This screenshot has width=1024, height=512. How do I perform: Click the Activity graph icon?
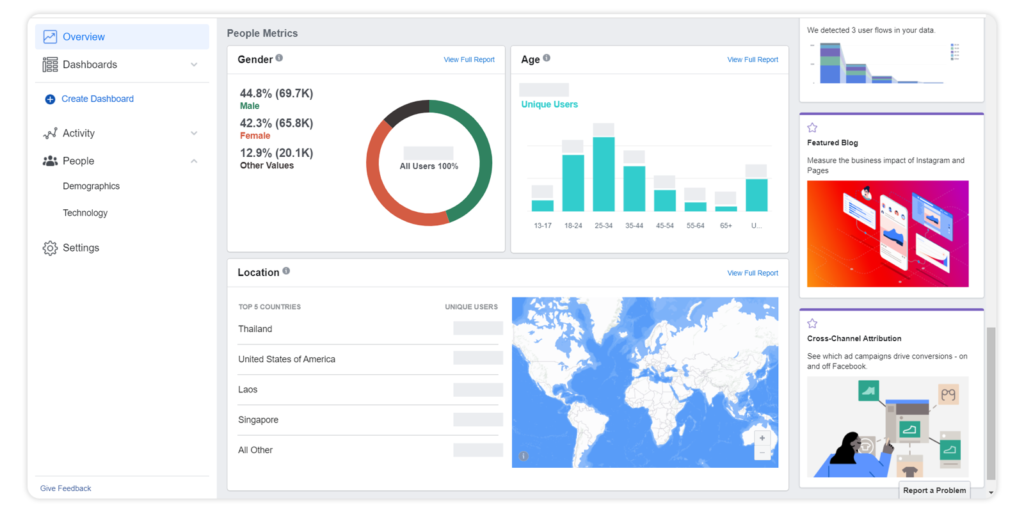[50, 133]
